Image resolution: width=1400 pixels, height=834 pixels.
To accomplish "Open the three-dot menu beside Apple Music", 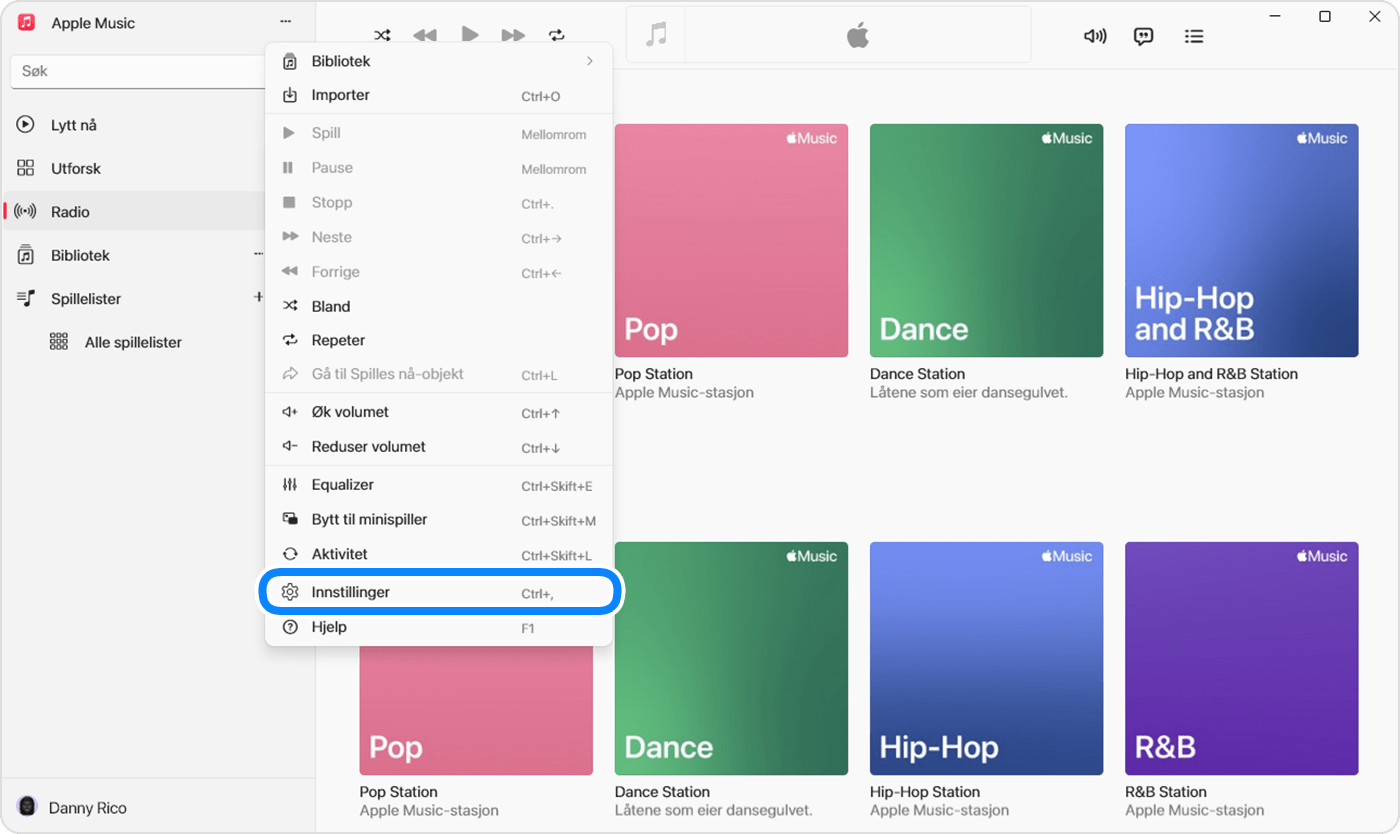I will [286, 21].
